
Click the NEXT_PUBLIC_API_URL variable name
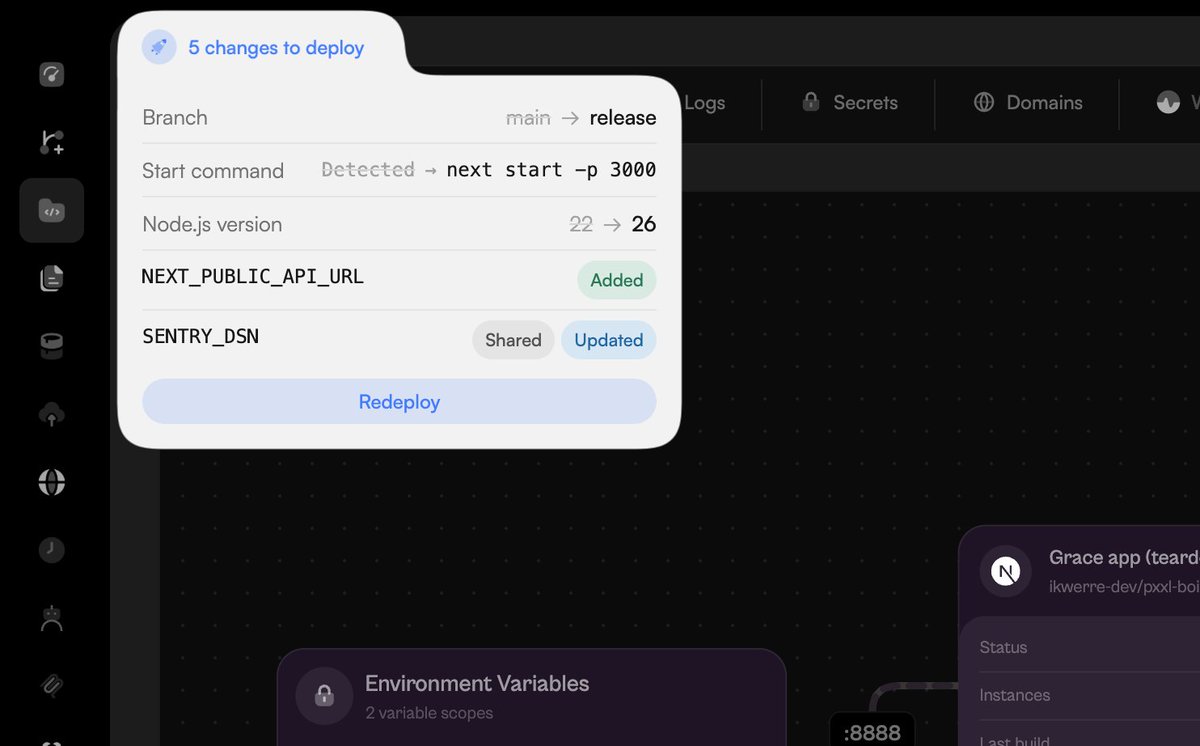click(x=253, y=276)
